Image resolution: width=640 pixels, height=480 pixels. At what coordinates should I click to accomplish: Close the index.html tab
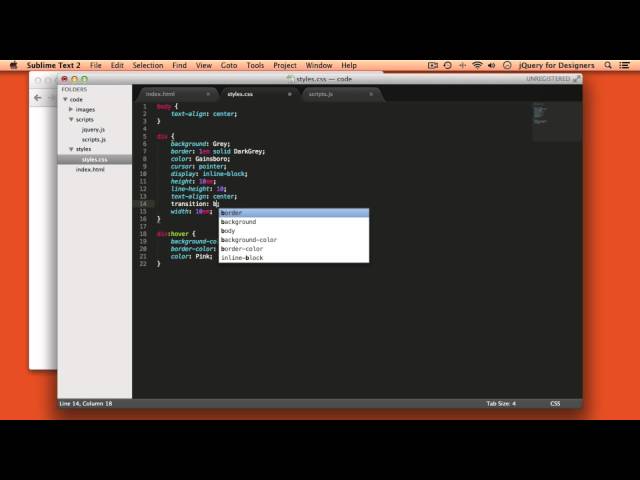click(x=208, y=94)
